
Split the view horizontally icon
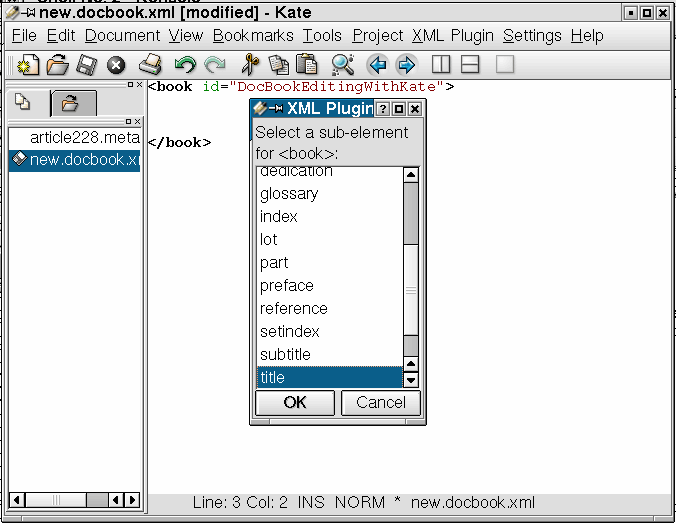470,65
